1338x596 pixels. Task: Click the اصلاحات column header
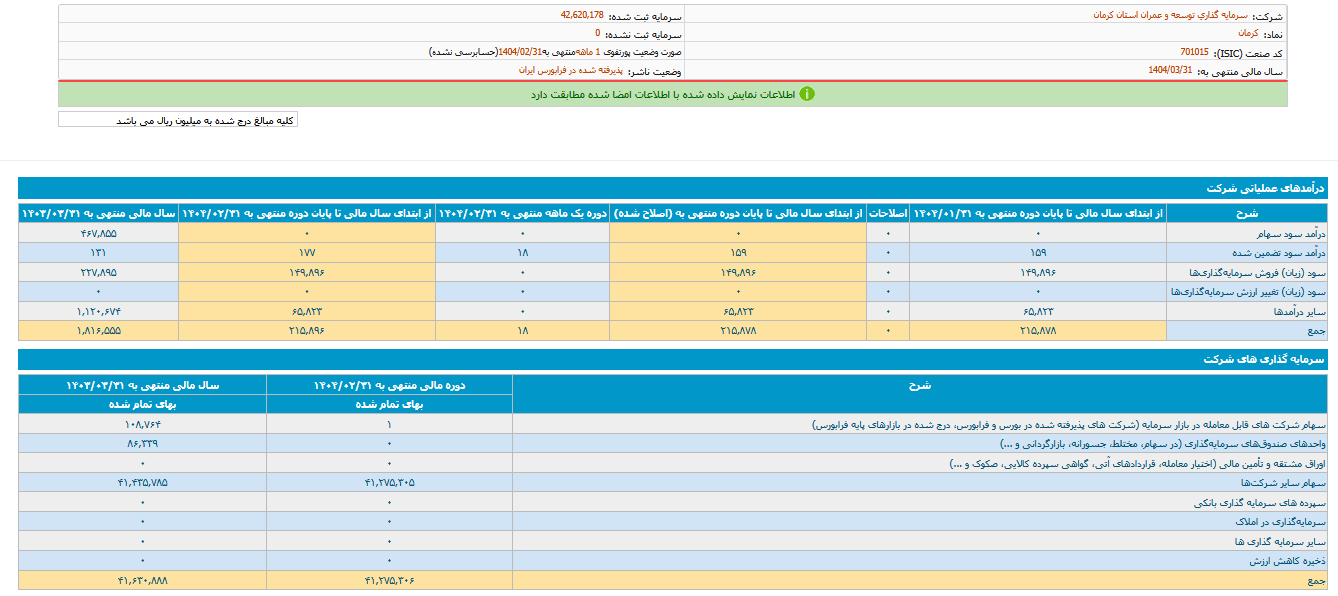point(888,213)
